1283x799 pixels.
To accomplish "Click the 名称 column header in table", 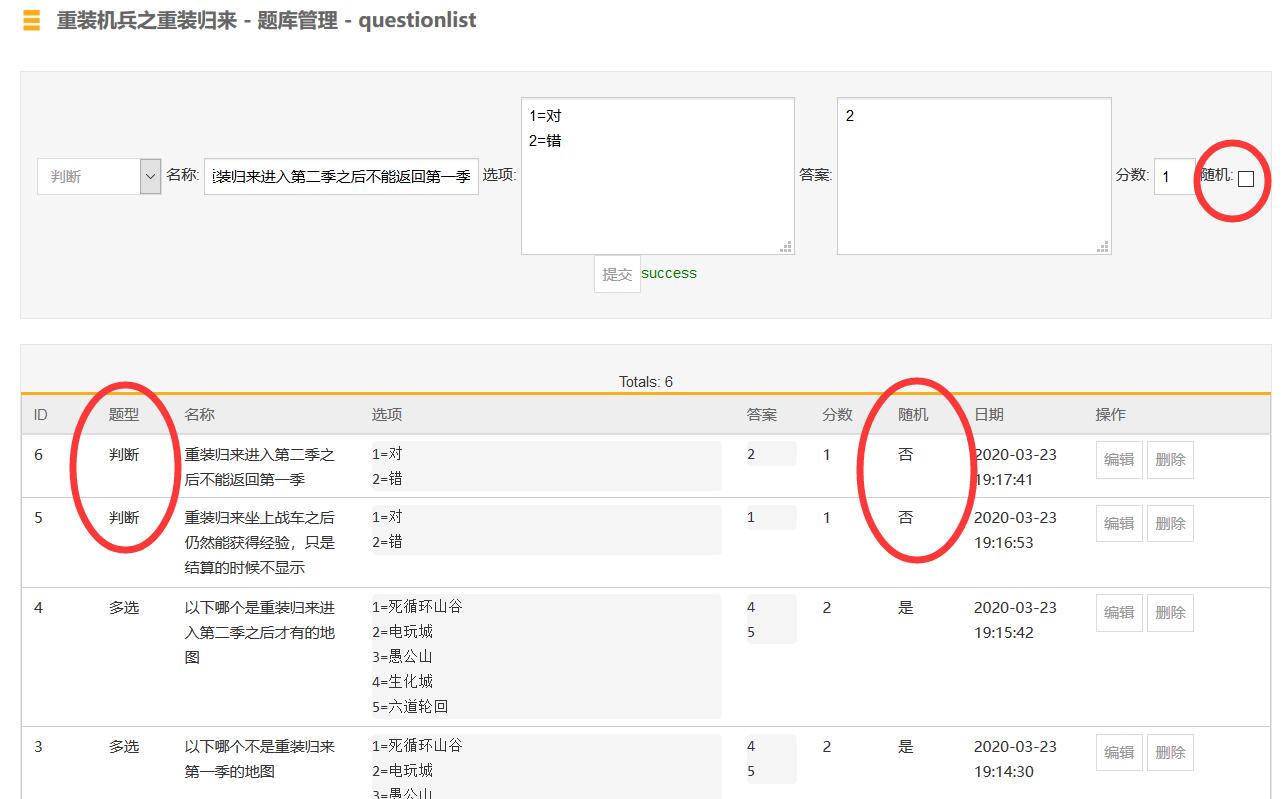I will coord(199,414).
